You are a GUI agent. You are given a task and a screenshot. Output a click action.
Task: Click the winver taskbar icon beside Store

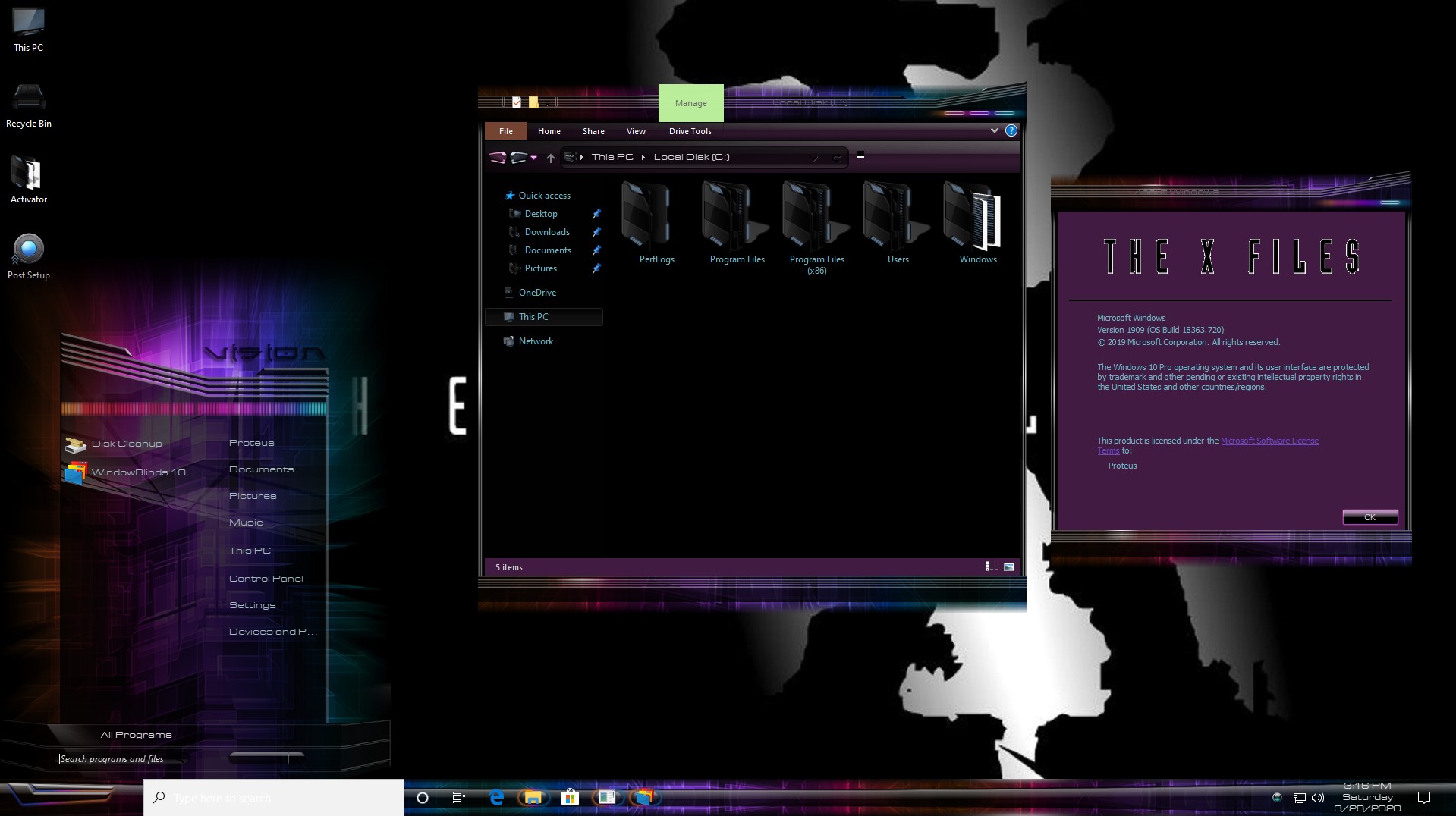(607, 798)
